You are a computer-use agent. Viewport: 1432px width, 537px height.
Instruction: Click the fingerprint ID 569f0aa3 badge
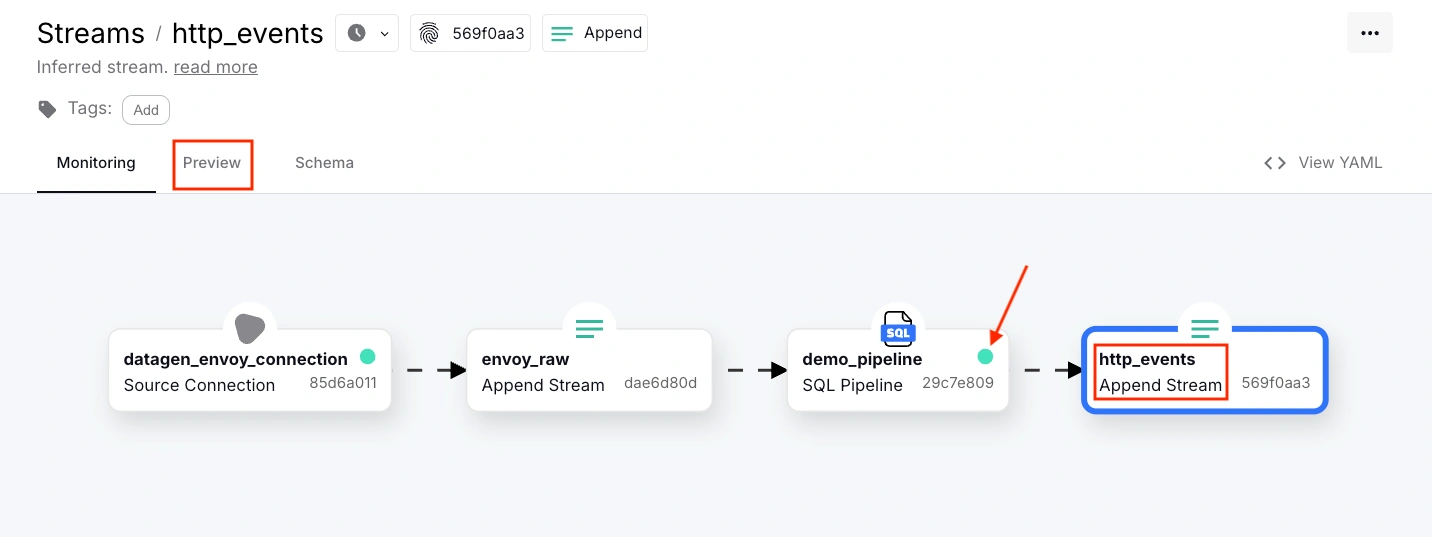[x=470, y=33]
